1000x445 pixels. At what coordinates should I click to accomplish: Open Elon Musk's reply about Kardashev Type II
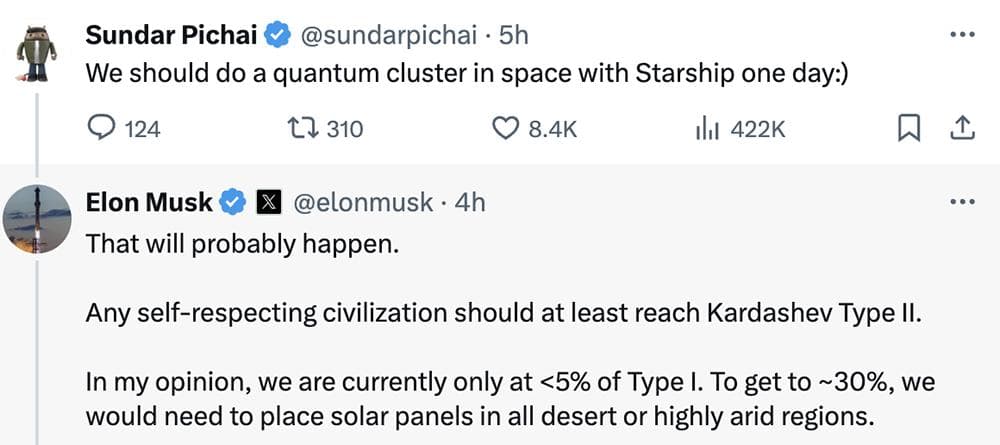(x=500, y=313)
